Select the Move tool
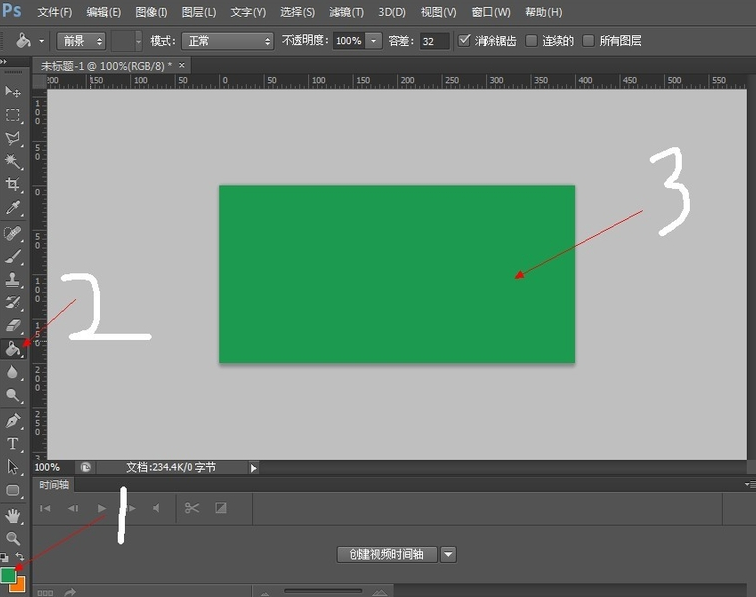 (13, 92)
